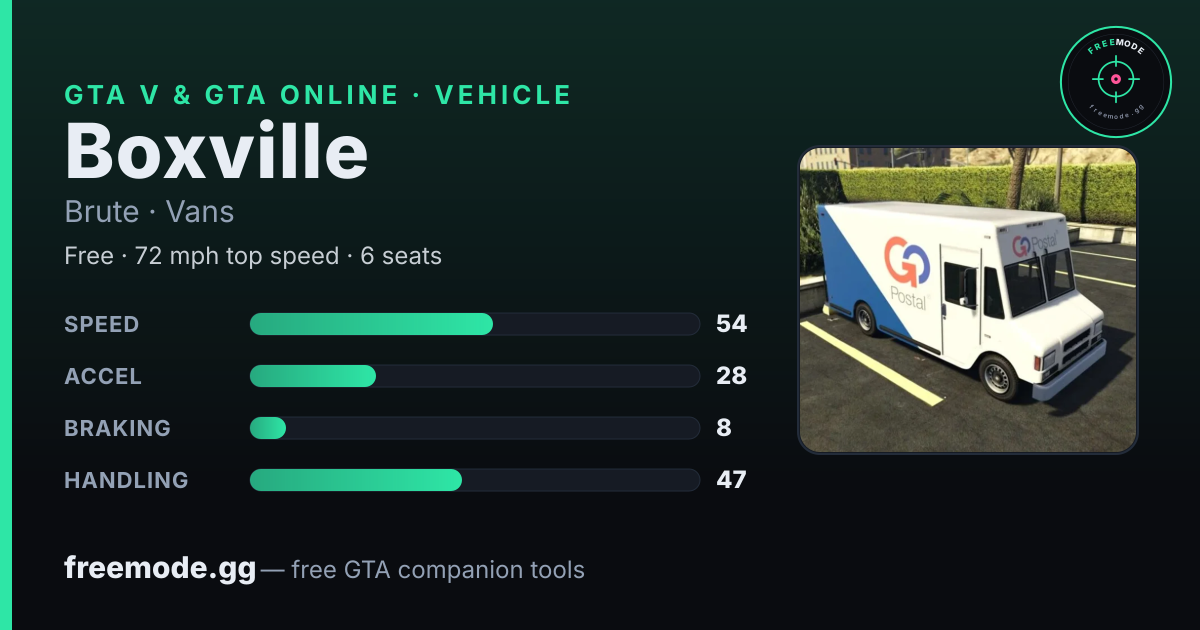1200x630 pixels.
Task: Click the braking value 8
Action: [724, 428]
